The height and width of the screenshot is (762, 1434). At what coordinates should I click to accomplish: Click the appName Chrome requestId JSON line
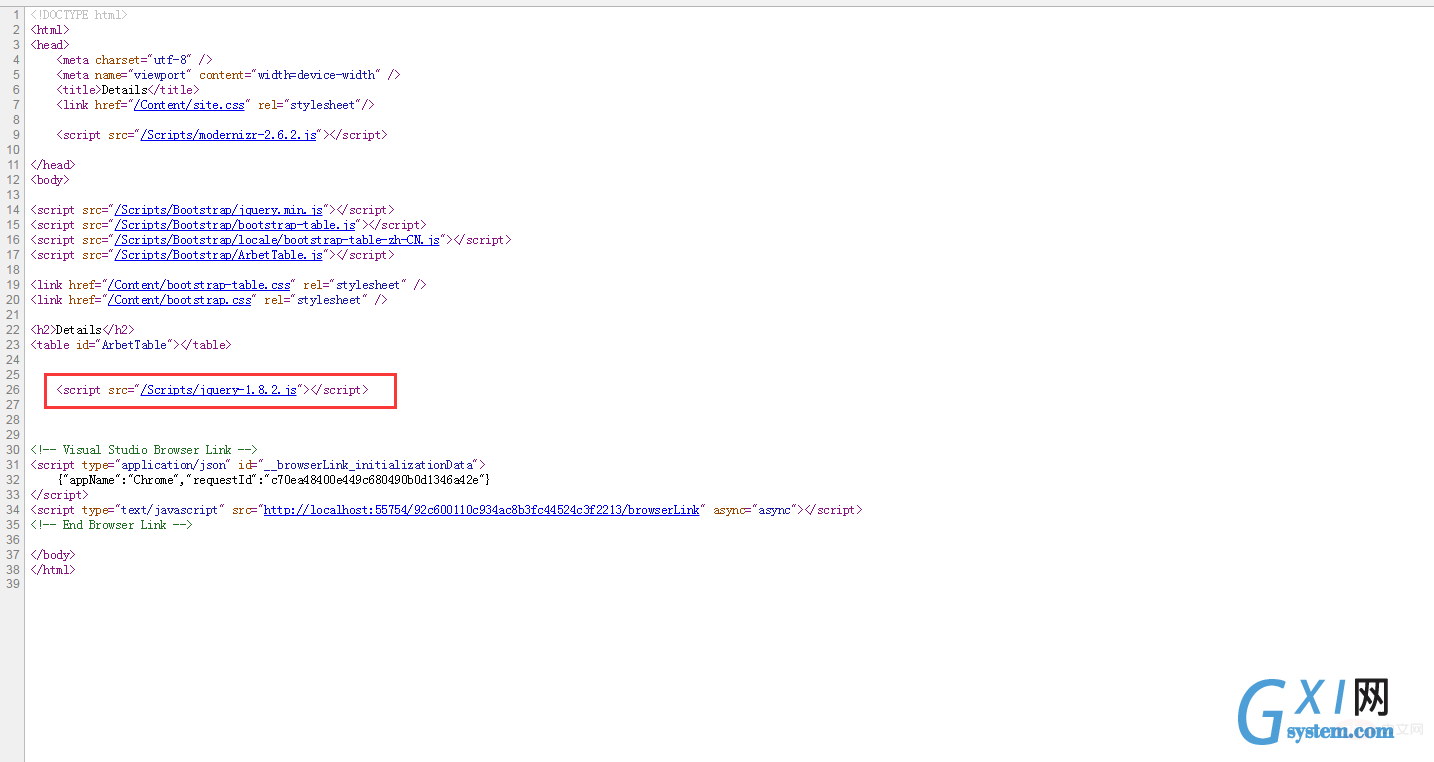tap(273, 480)
